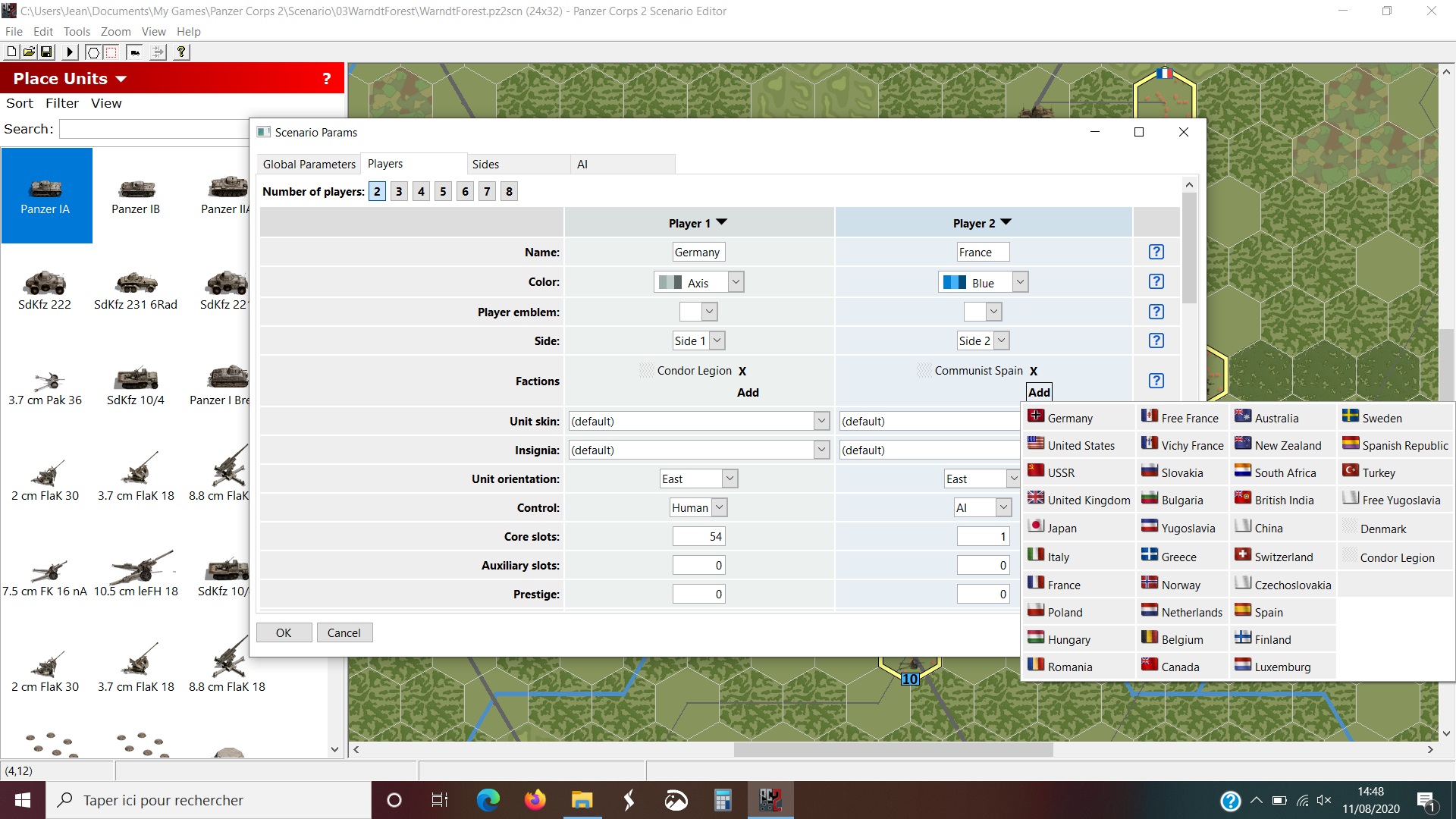Click Add under Player 1 factions
This screenshot has height=819, width=1456.
point(748,392)
